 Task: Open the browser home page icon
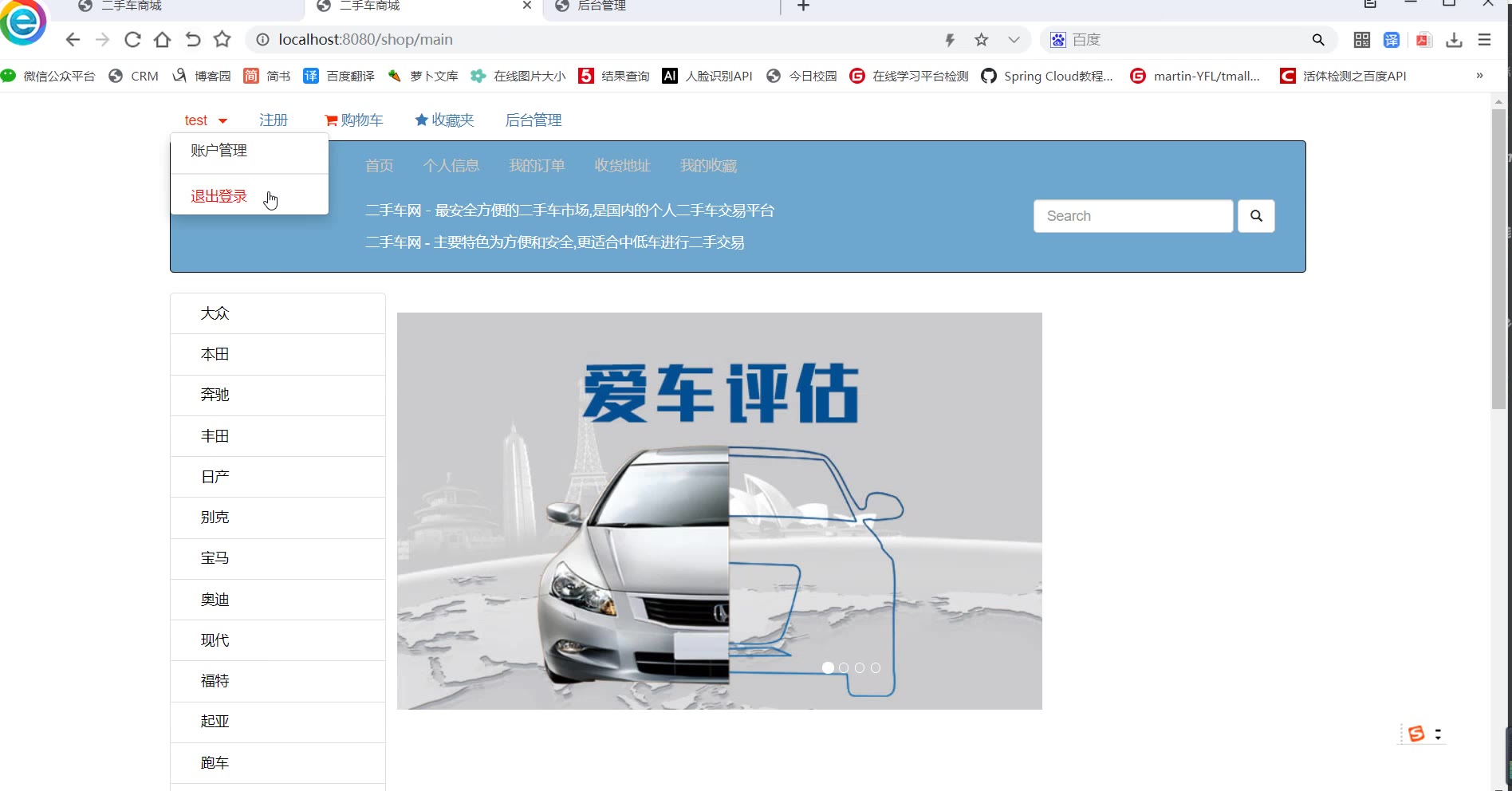point(162,40)
